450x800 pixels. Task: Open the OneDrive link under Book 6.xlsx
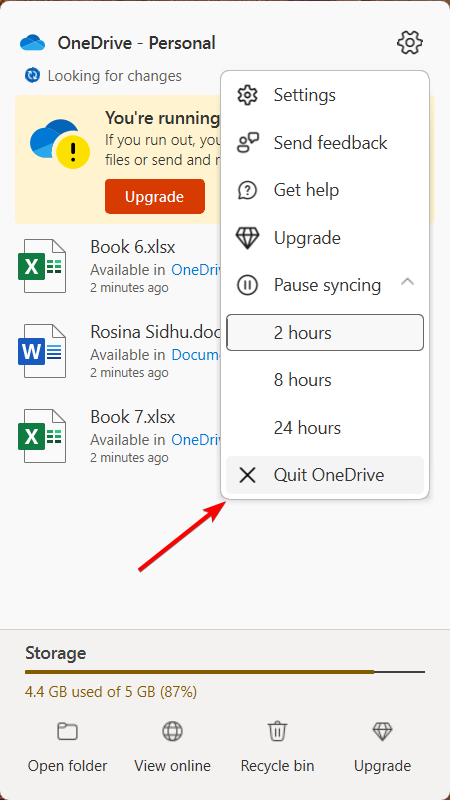pos(196,270)
